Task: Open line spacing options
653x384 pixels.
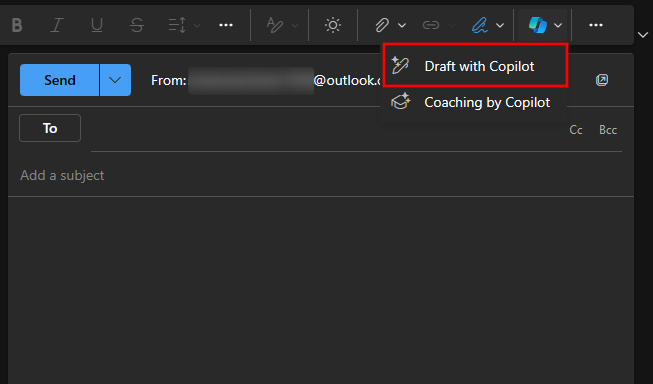Action: pos(177,25)
